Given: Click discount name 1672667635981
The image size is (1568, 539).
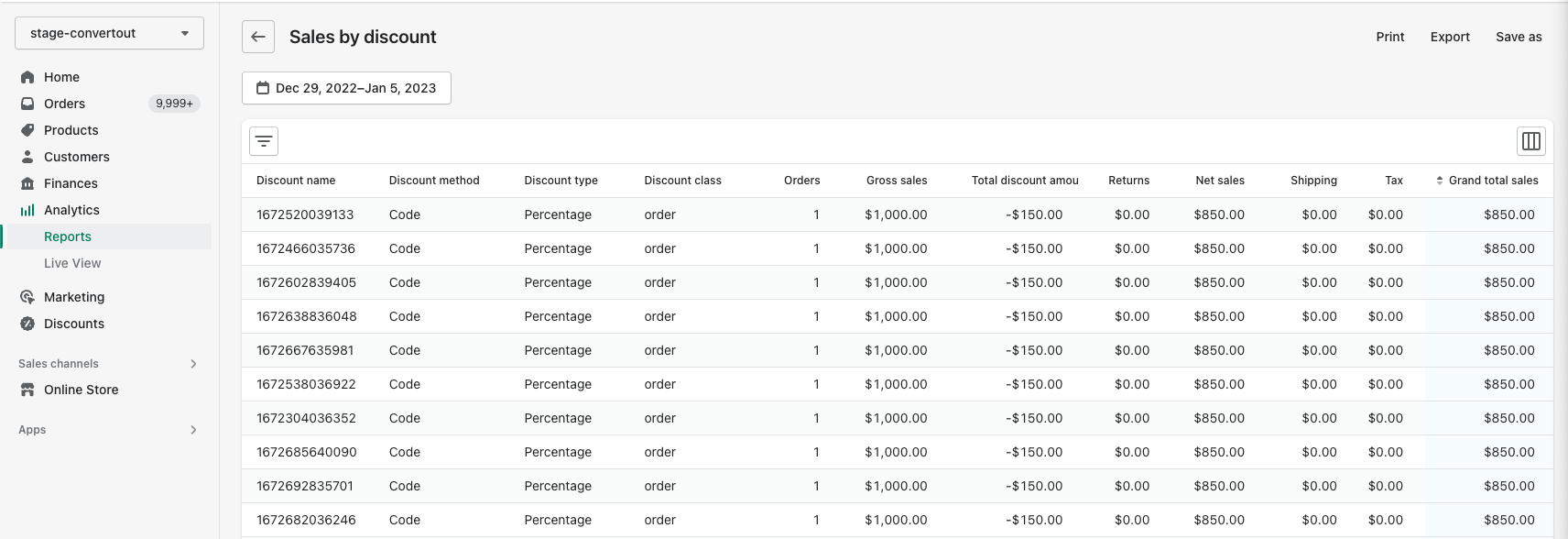Looking at the screenshot, I should coord(305,350).
